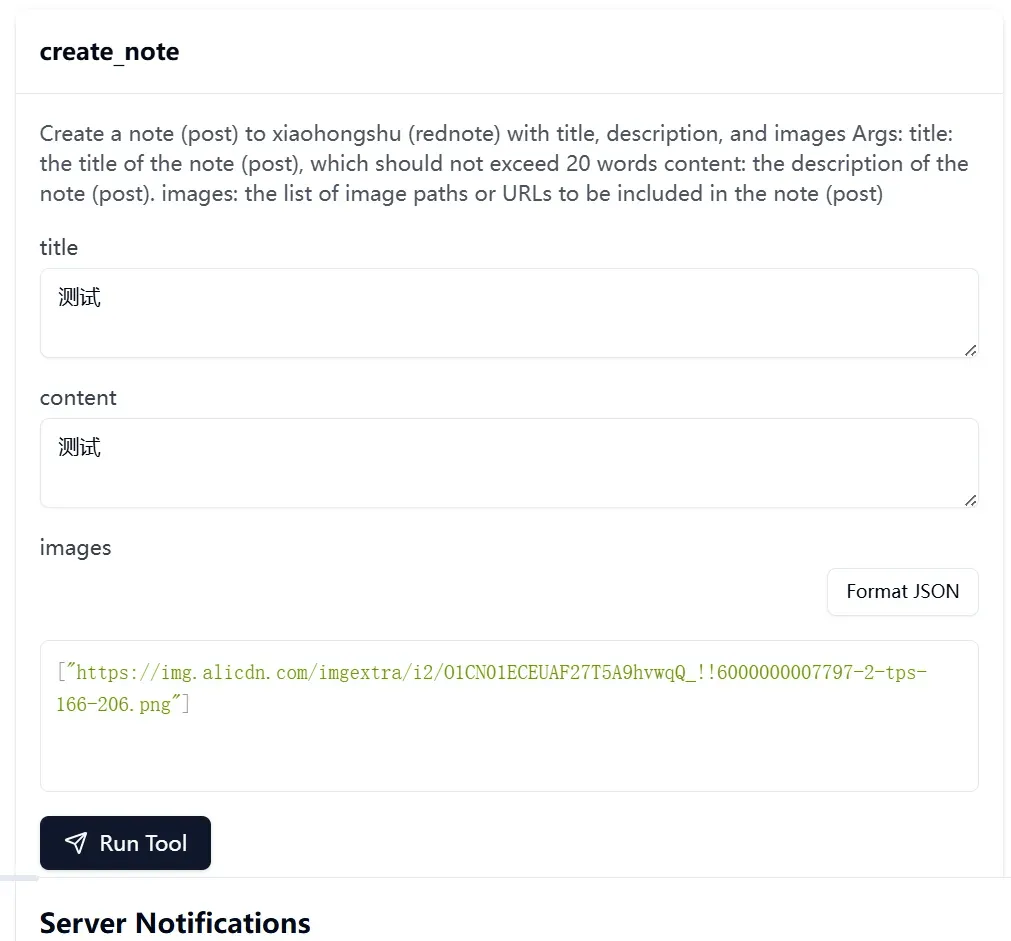Click inside the images JSON editor
This screenshot has width=1011, height=941.
click(x=509, y=716)
